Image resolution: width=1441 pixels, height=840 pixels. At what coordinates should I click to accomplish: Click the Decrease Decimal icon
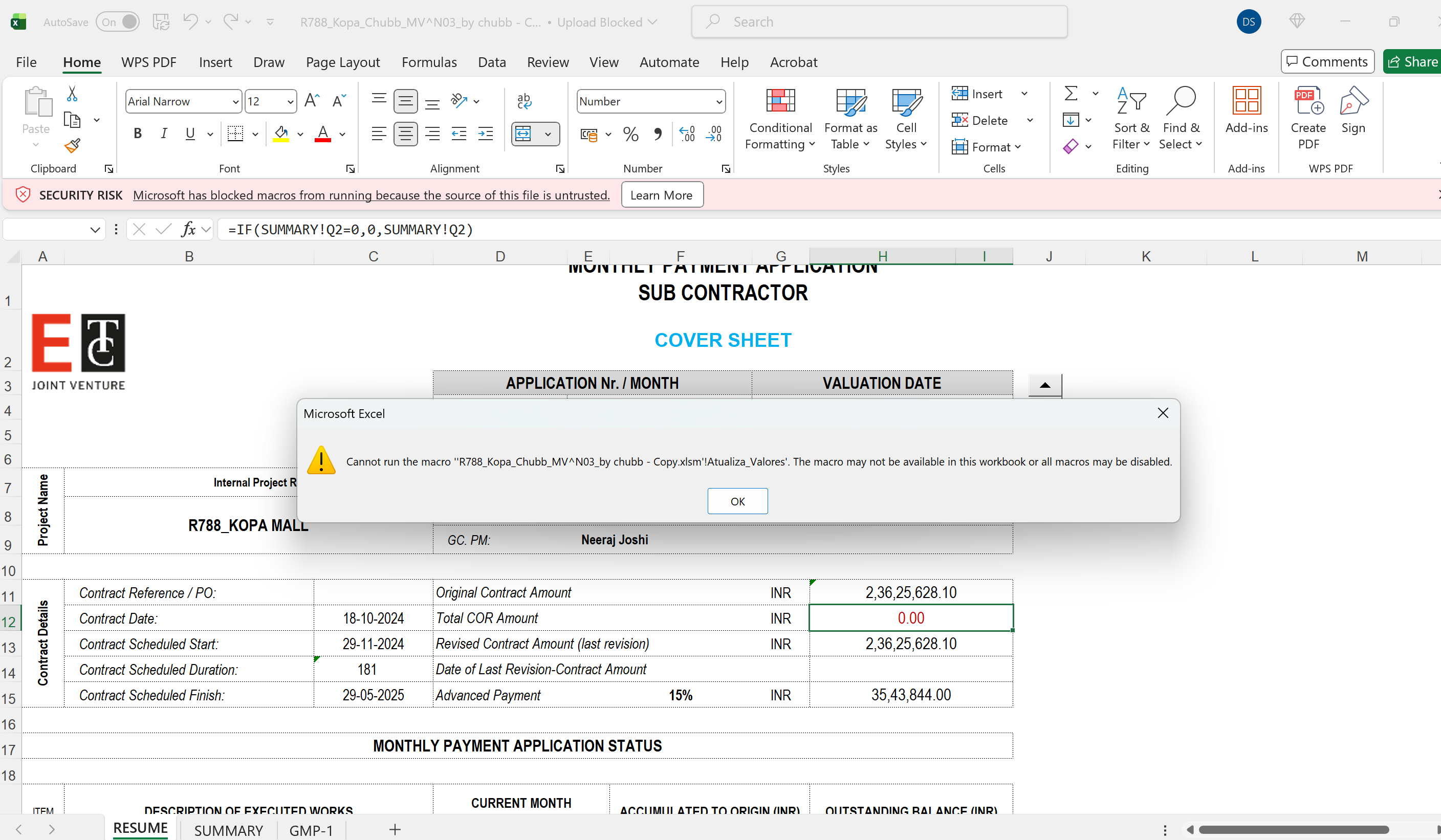click(714, 134)
